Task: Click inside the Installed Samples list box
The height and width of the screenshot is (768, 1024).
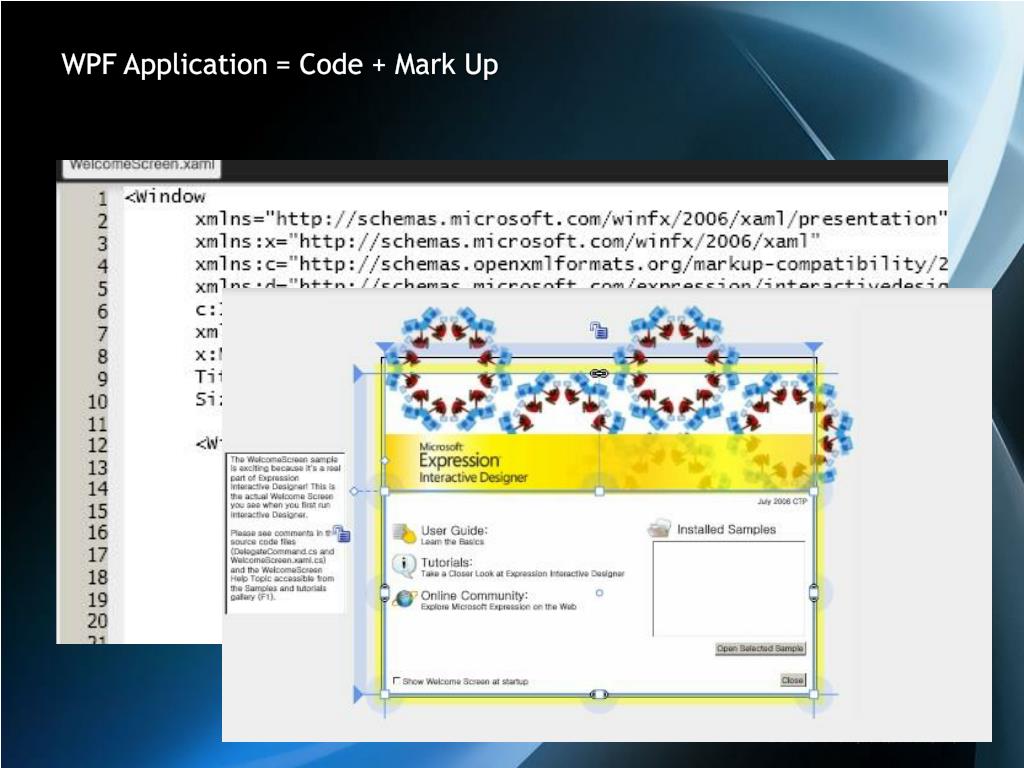Action: [729, 588]
